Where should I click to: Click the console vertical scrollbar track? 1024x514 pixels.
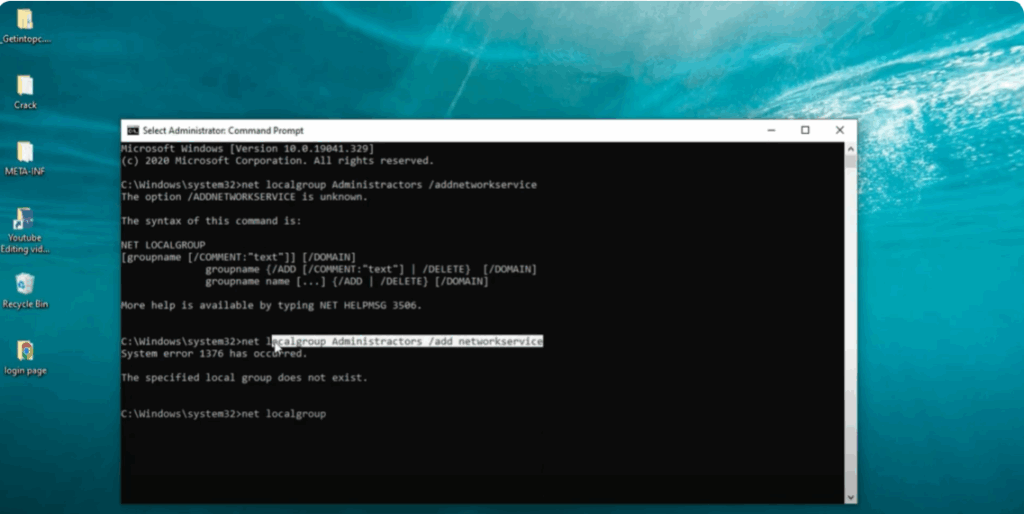pos(850,350)
